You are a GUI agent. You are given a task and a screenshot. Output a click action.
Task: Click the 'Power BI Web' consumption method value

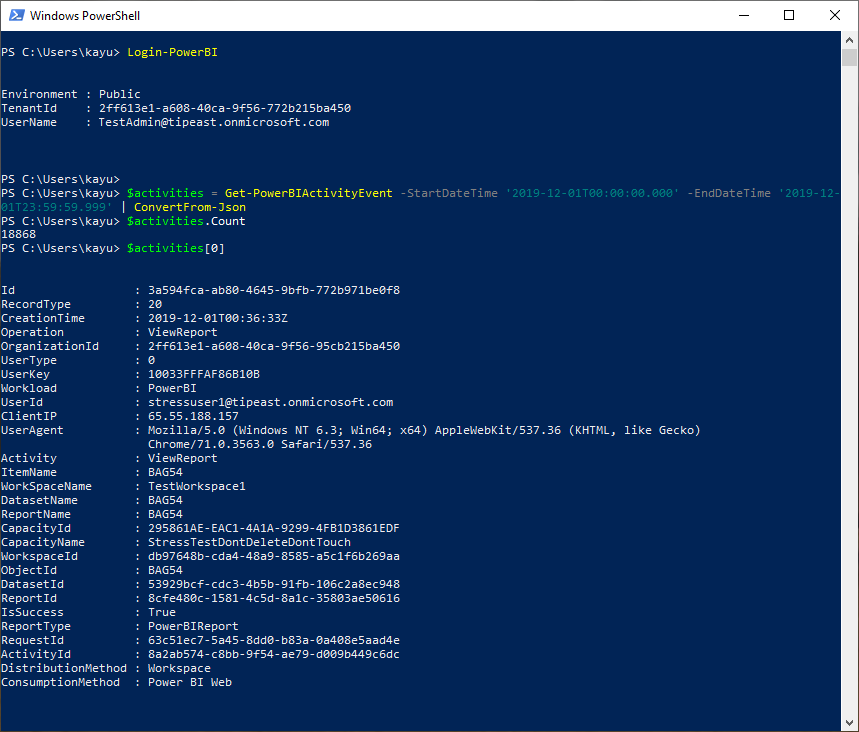(x=190, y=682)
